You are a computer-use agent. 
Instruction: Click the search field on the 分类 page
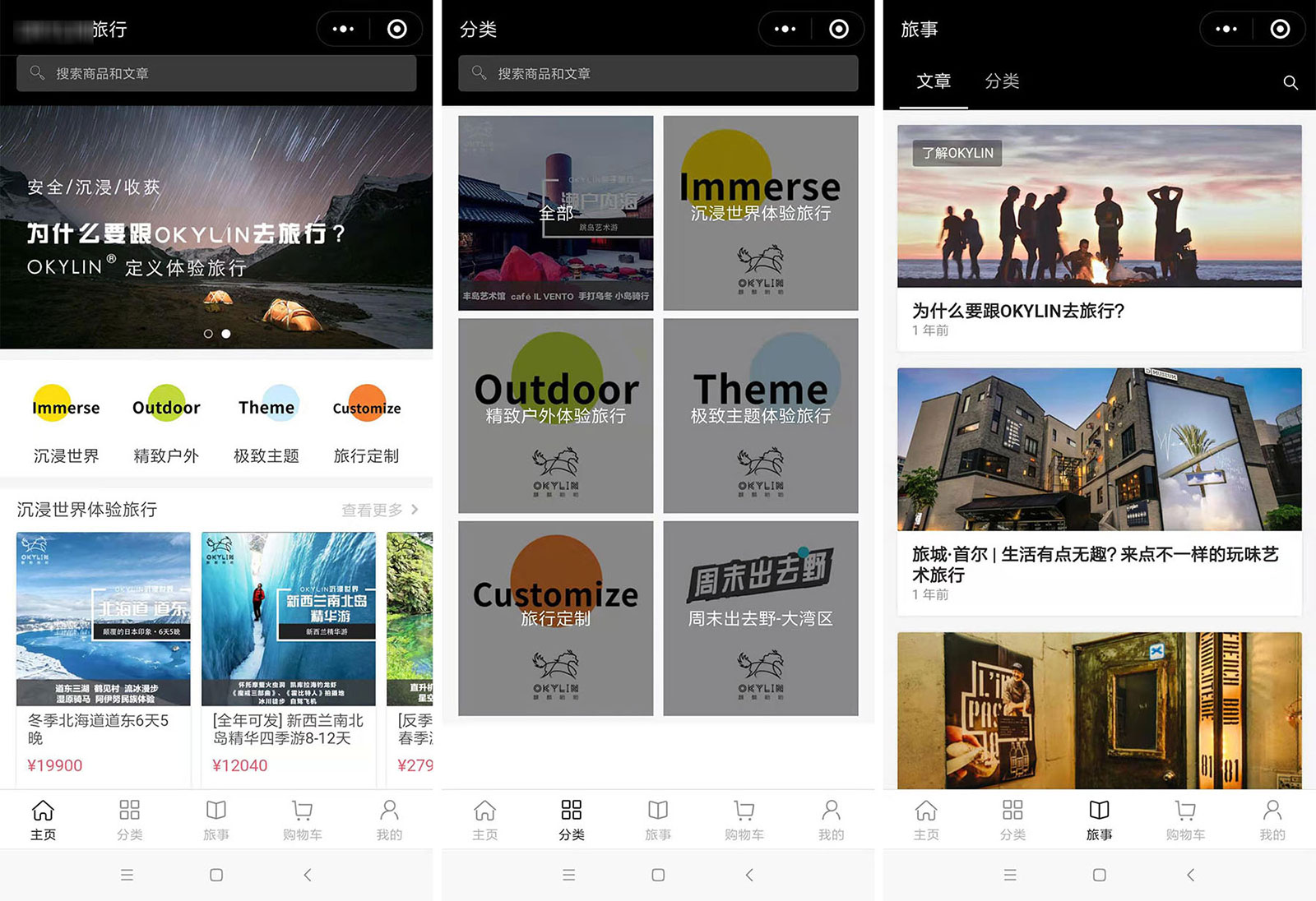click(658, 74)
